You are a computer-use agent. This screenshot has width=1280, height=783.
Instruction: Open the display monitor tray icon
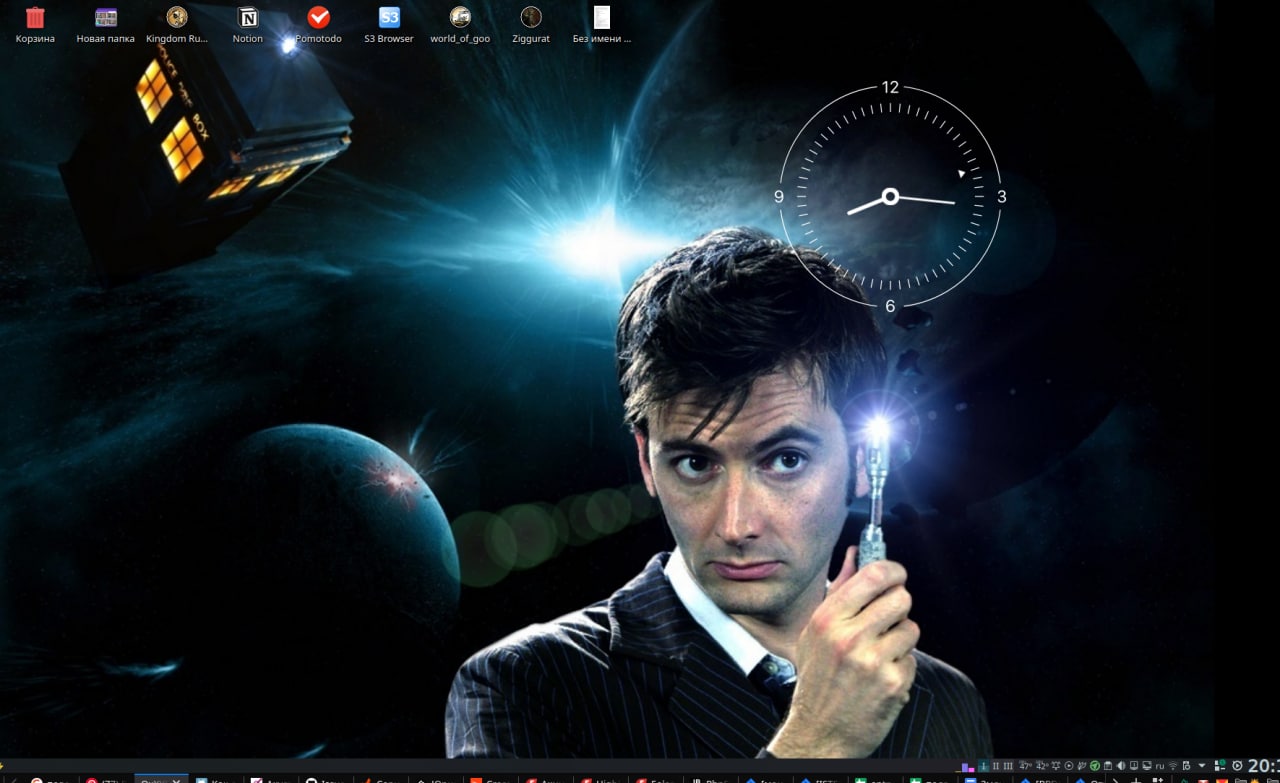1147,766
